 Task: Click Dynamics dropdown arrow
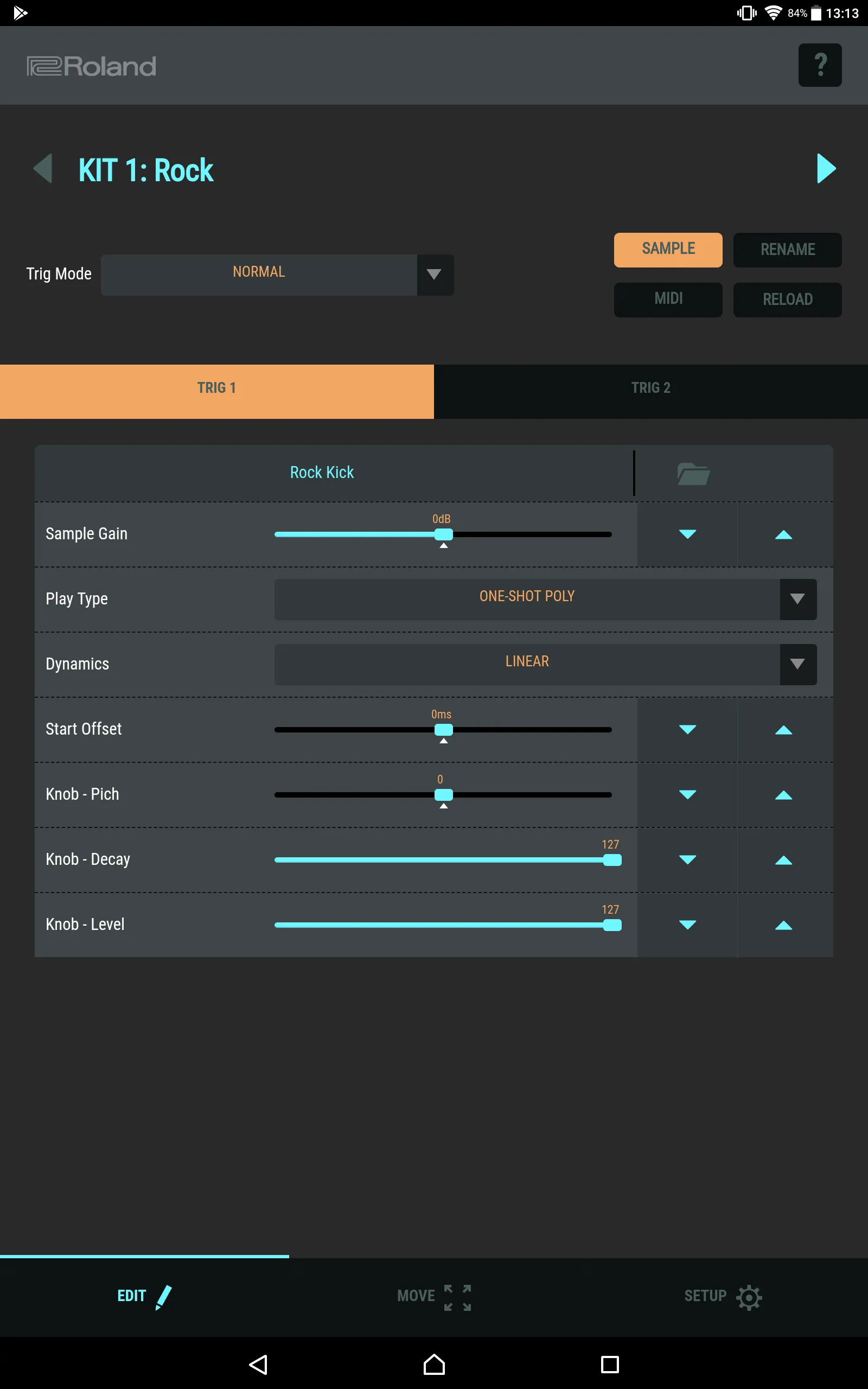tap(798, 664)
